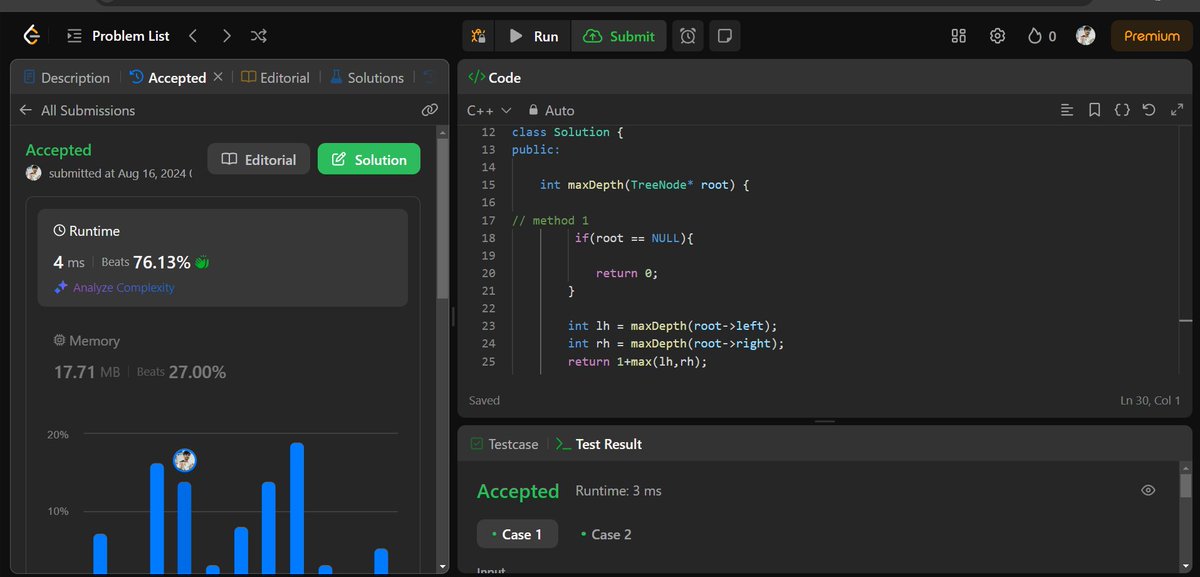
Task: Click the scroll down arrow of left panel
Action: (x=443, y=566)
